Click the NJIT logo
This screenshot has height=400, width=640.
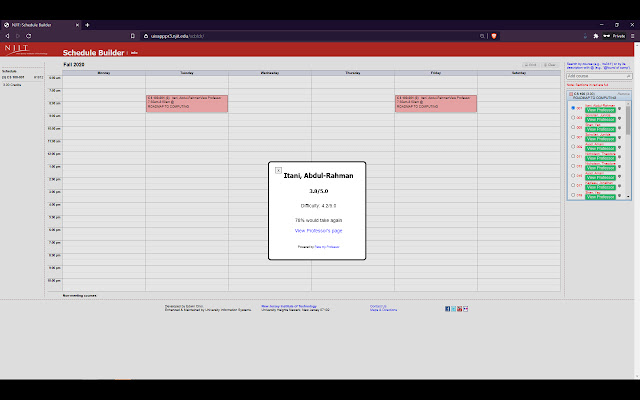point(25,49)
